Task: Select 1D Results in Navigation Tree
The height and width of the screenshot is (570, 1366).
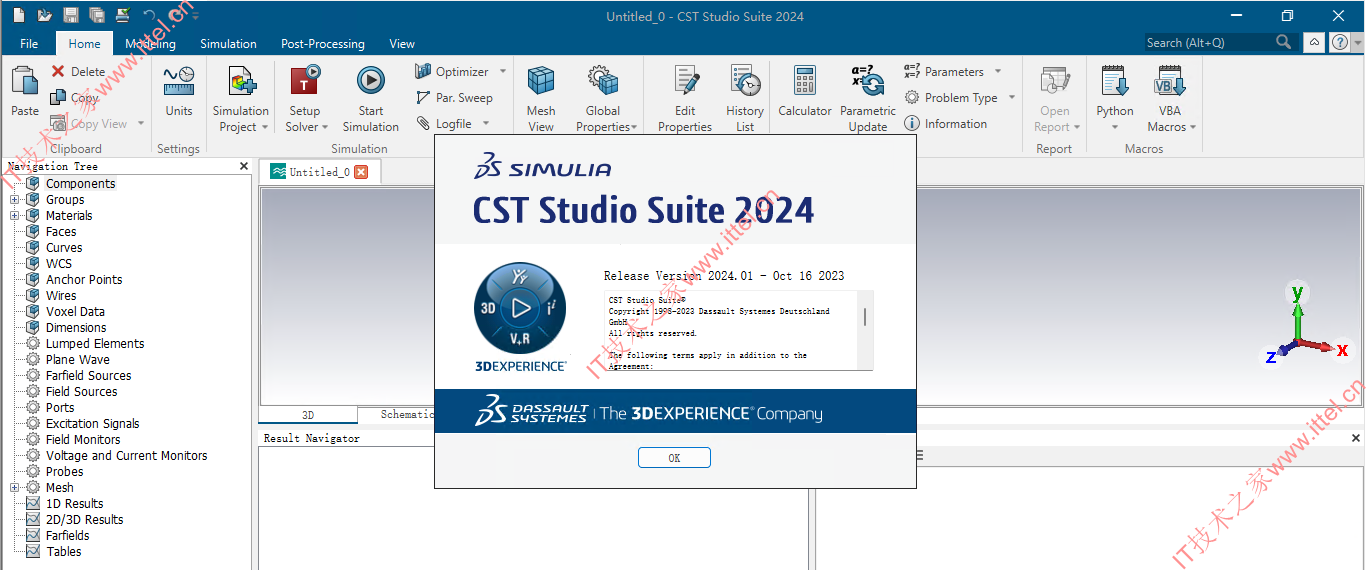Action: click(74, 504)
